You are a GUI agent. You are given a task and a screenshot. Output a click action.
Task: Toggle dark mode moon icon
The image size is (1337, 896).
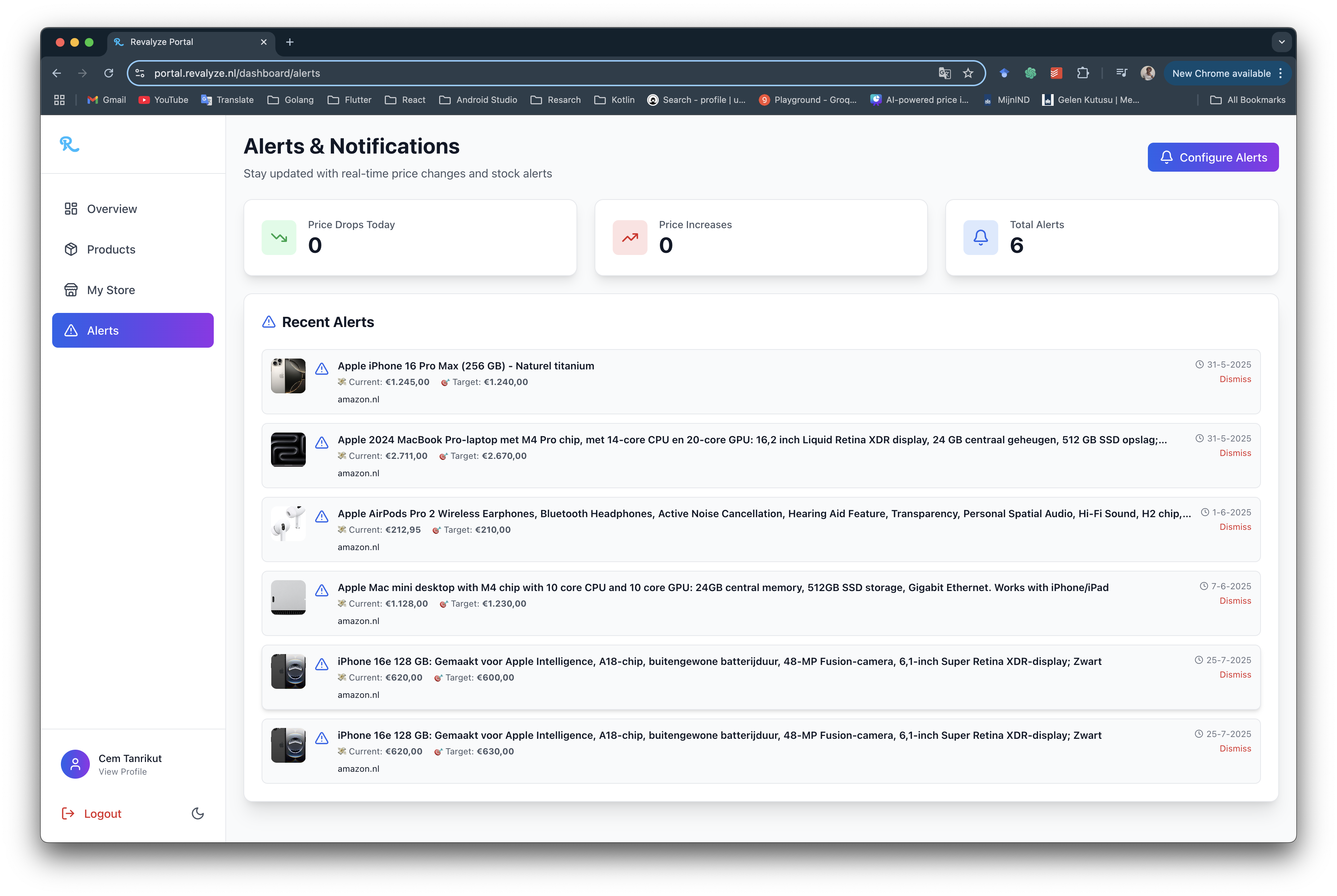(x=198, y=813)
